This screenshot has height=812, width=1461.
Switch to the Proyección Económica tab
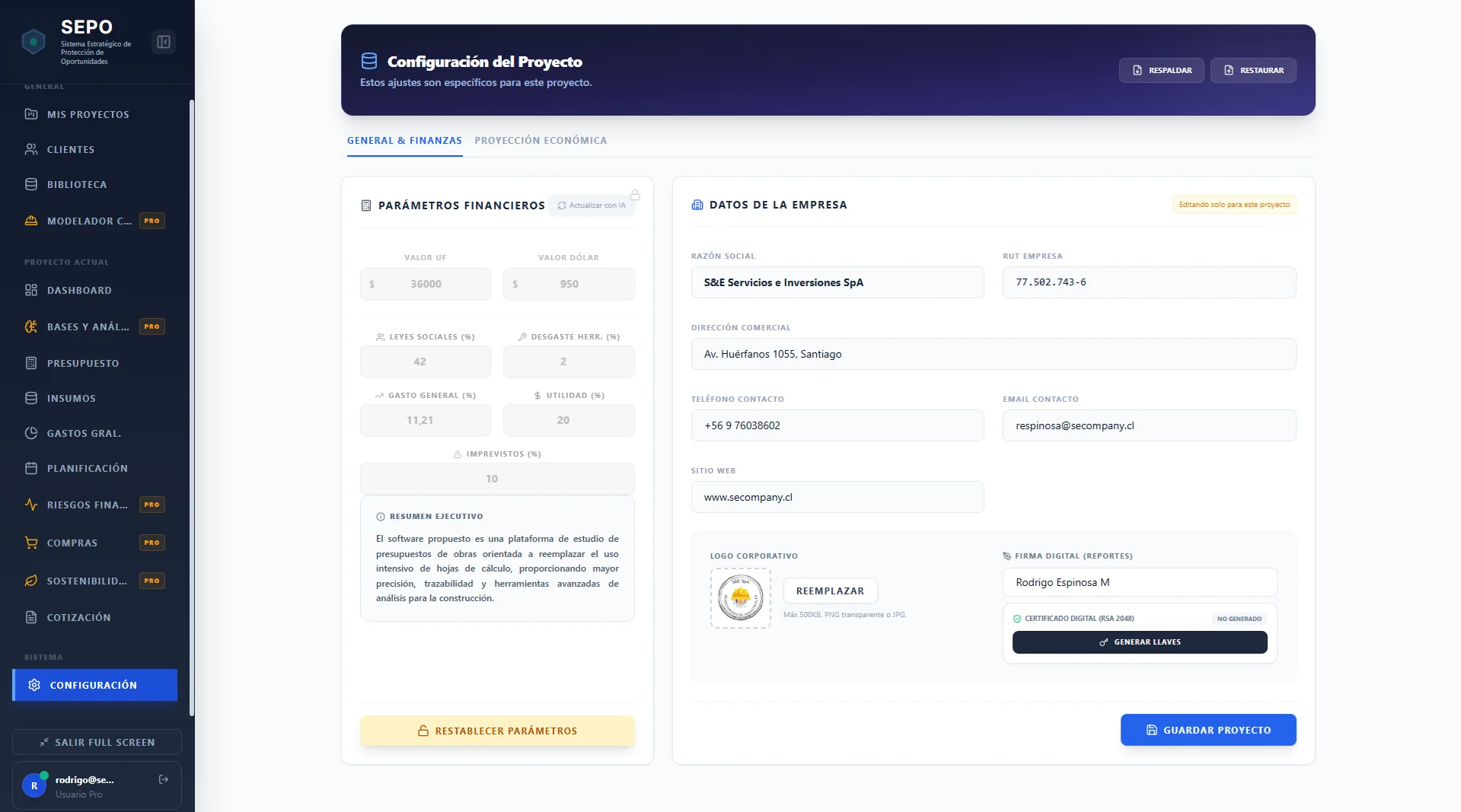541,140
